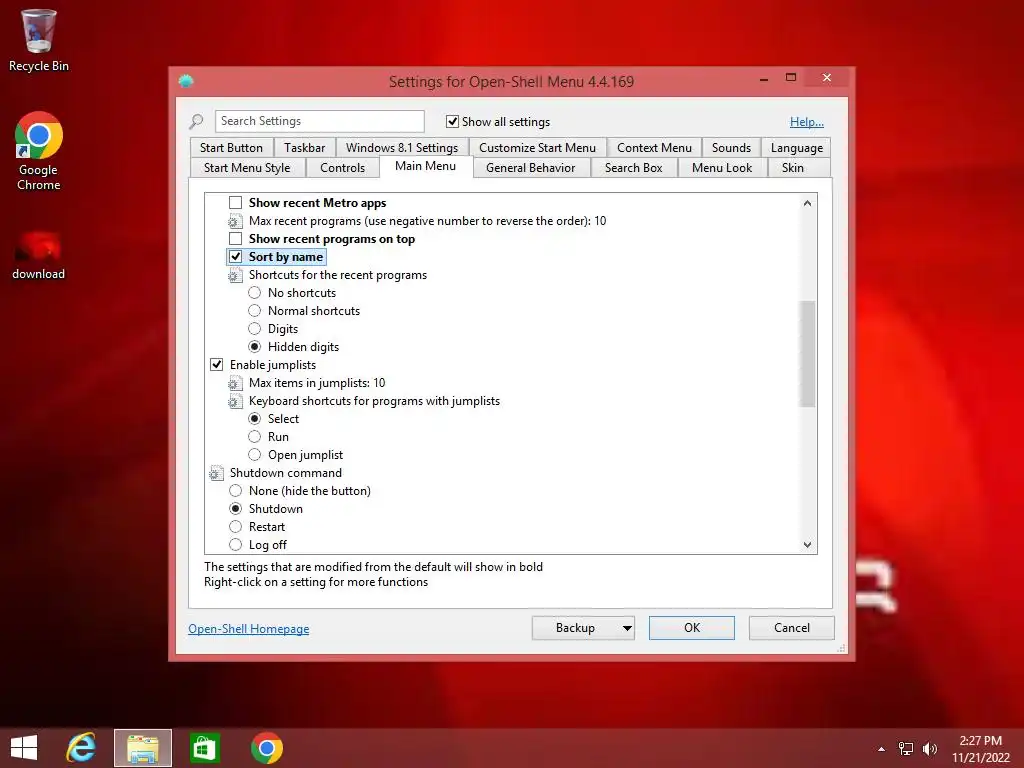Open Windows 8.1 Settings tab

[x=402, y=148]
